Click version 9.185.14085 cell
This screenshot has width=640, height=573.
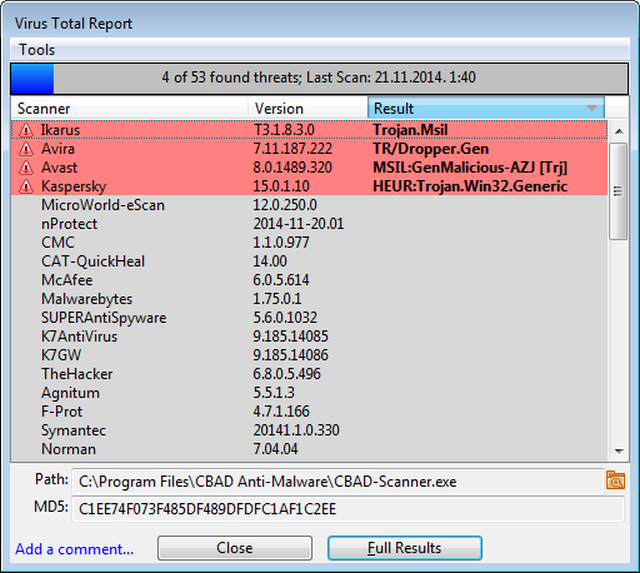pos(291,336)
